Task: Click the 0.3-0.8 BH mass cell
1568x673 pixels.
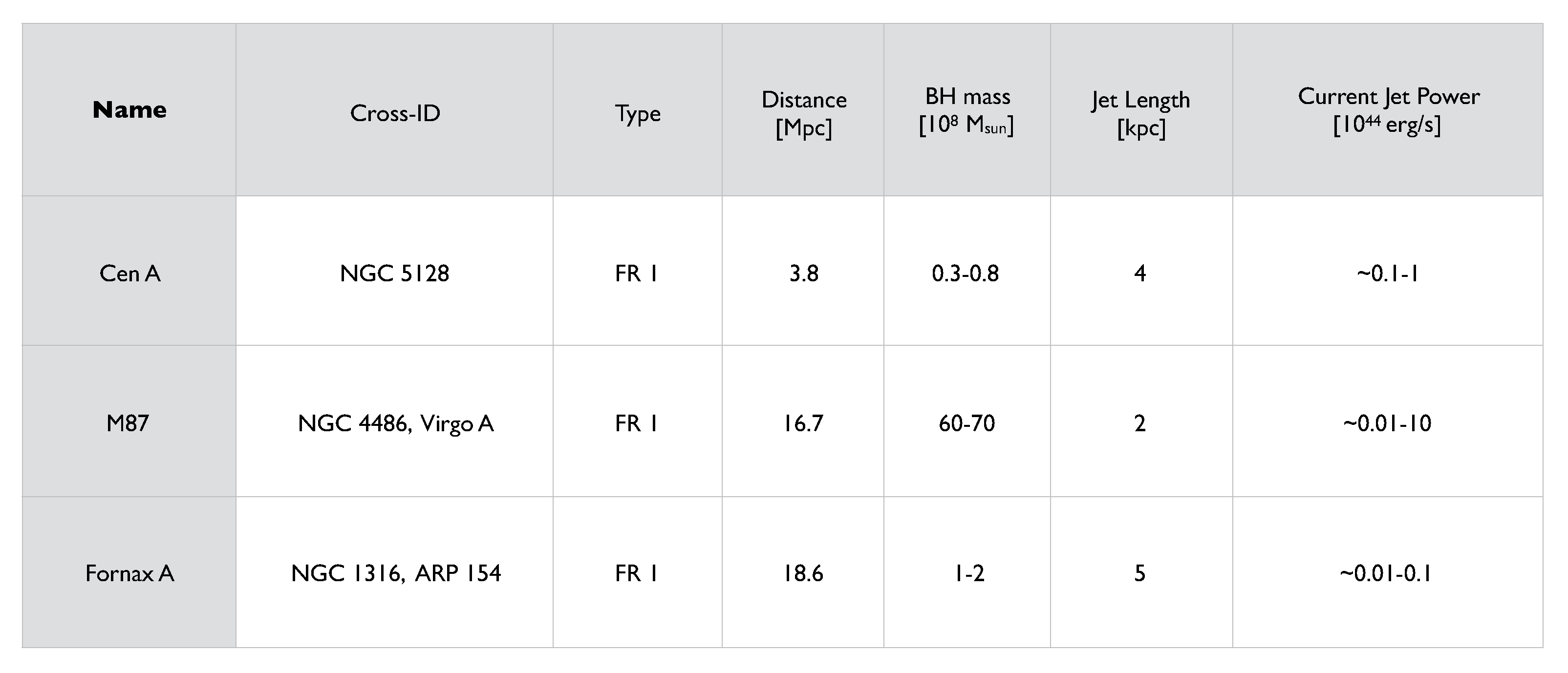Action: point(966,273)
